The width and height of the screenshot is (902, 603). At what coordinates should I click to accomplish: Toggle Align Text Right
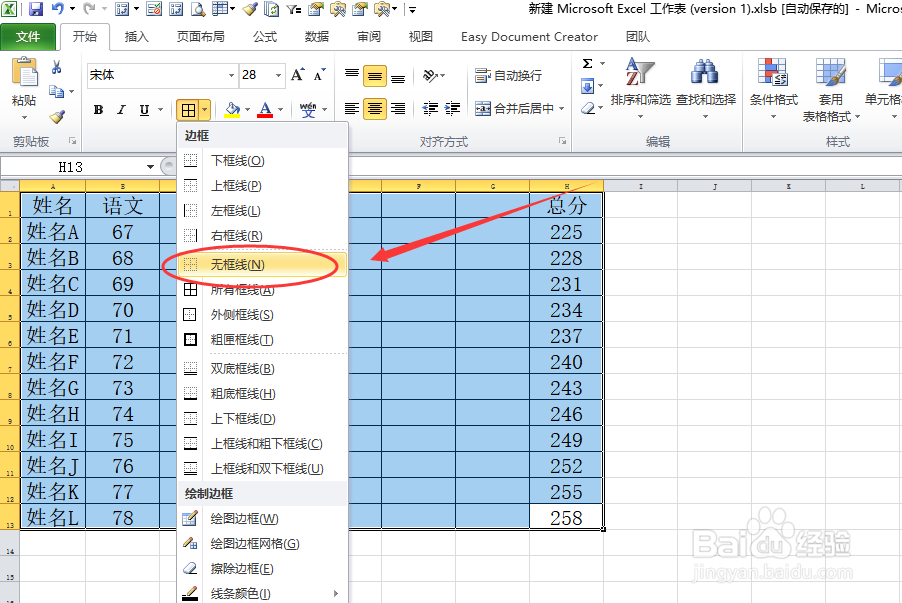398,108
